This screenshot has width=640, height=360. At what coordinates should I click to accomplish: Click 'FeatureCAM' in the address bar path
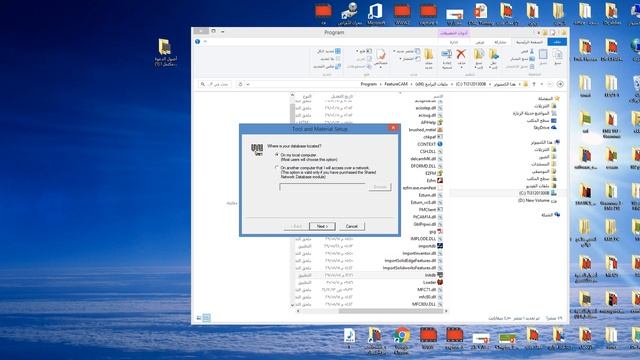pos(396,84)
